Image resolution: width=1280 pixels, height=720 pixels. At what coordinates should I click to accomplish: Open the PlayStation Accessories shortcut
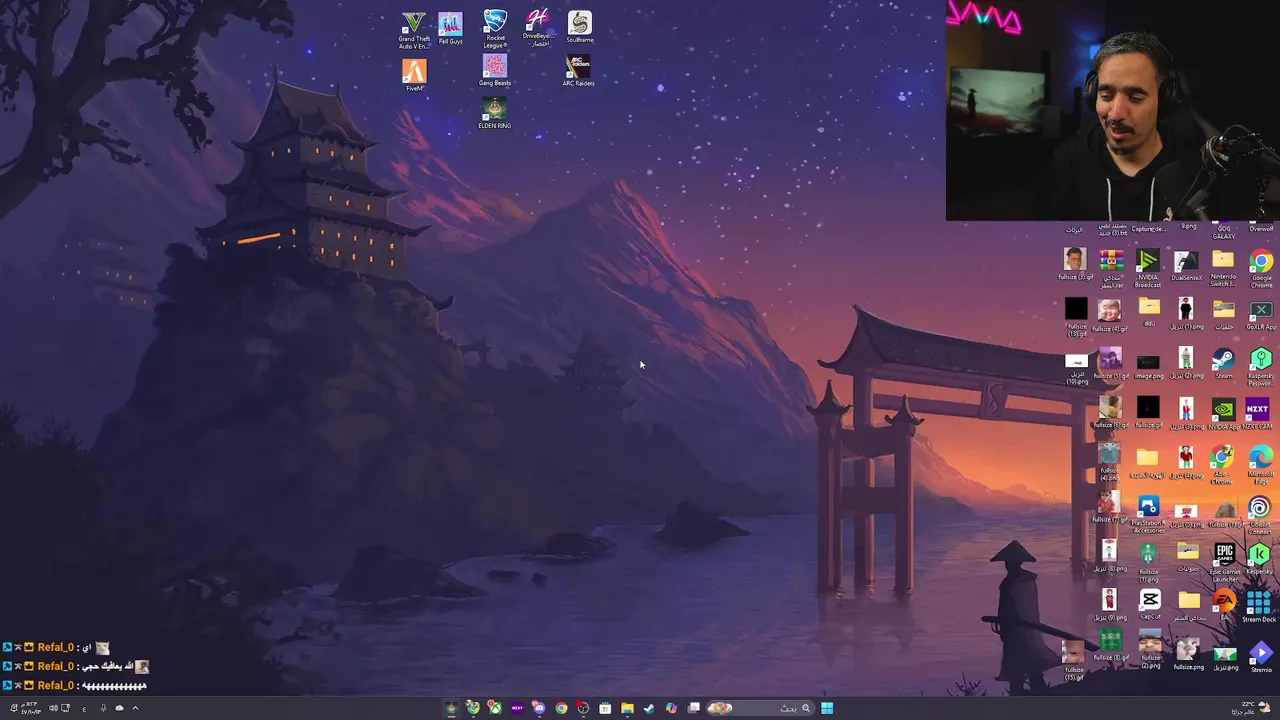coord(1148,516)
